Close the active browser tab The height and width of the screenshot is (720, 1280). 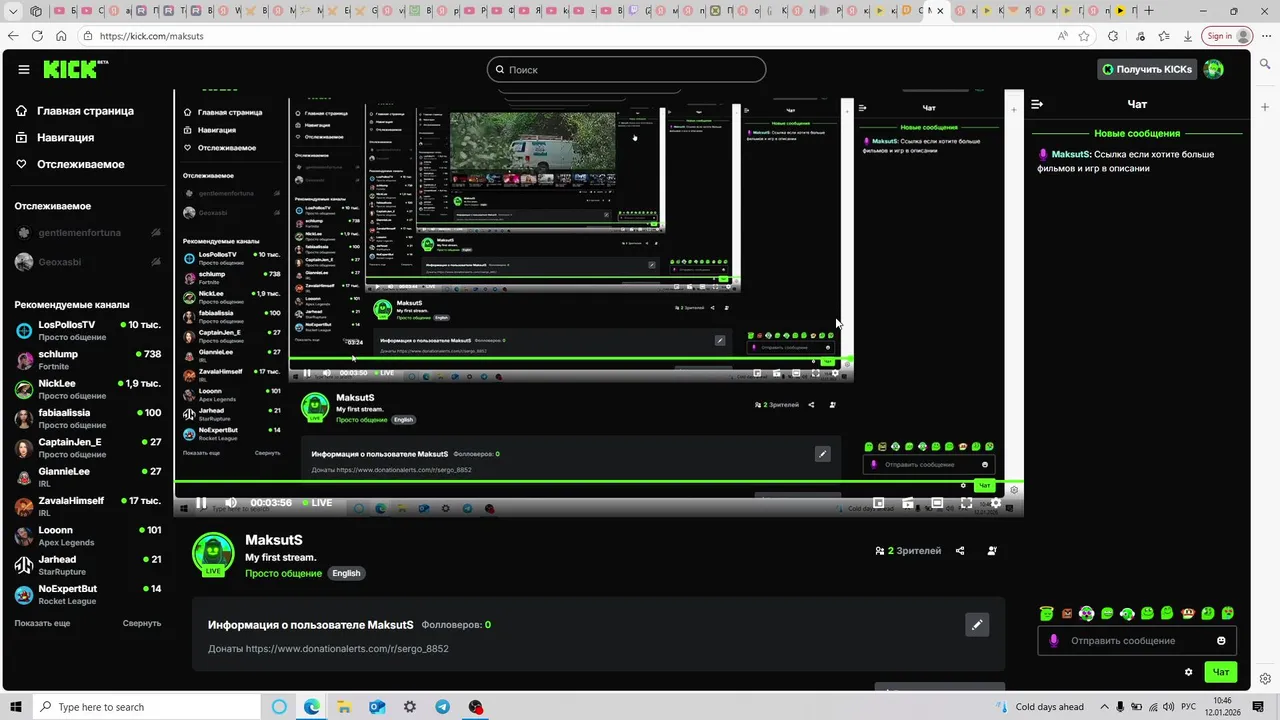click(x=940, y=11)
